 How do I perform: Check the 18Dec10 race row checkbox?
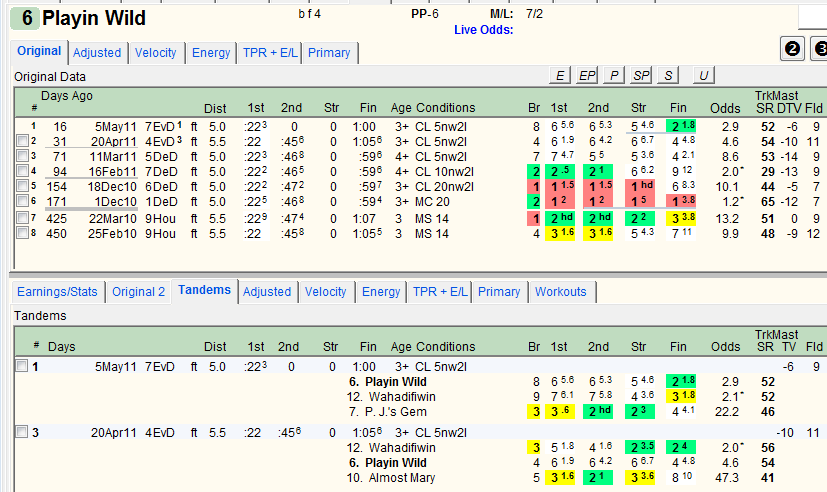coord(22,186)
